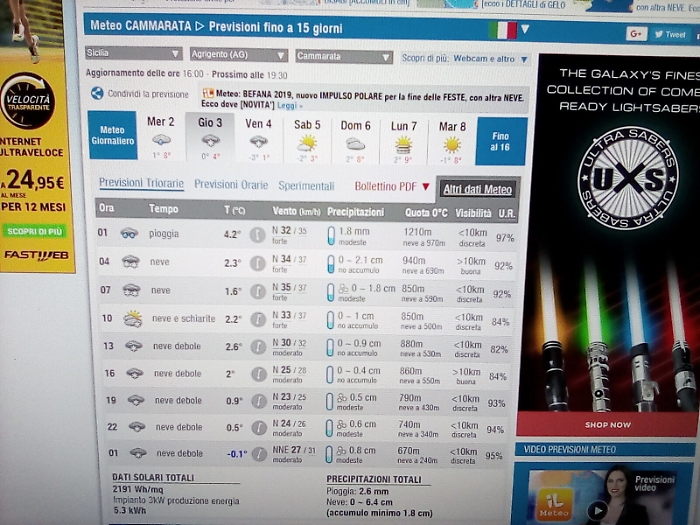The image size is (700, 525).
Task: Click the snow icon in hour 04 row
Action: tap(130, 263)
